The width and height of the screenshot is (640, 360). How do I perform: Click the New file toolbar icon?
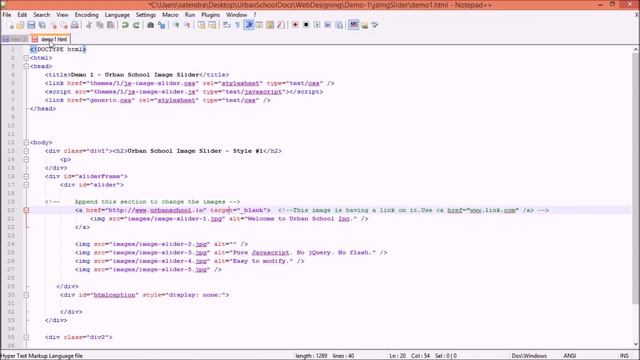click(x=11, y=25)
